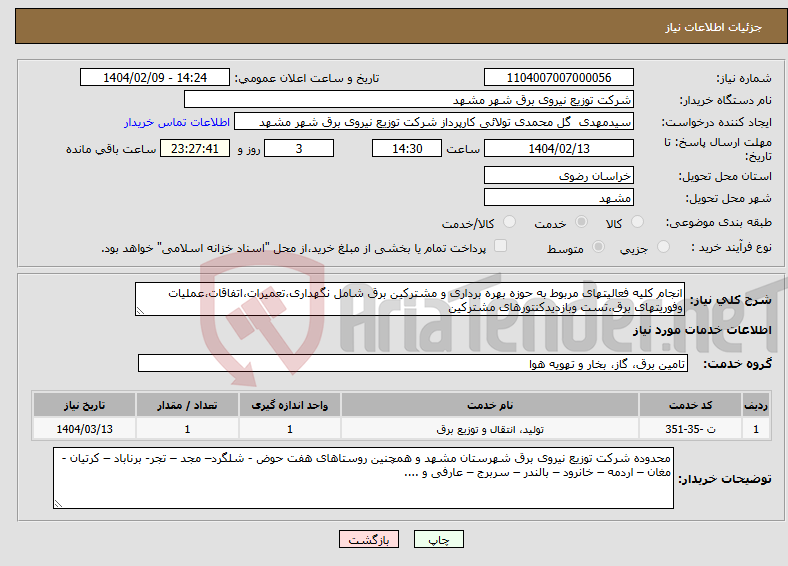Click the resize grip of buyer notes textarea
Image resolution: width=788 pixels, height=566 pixels.
point(58,504)
